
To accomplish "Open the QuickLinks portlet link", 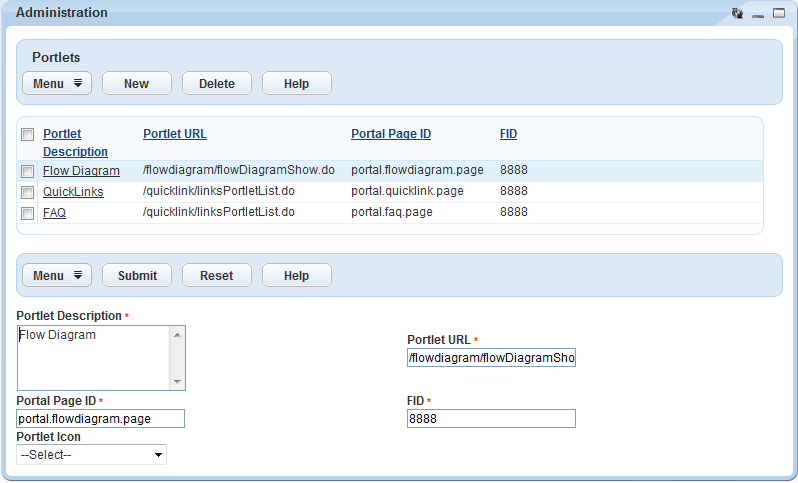I will (73, 191).
